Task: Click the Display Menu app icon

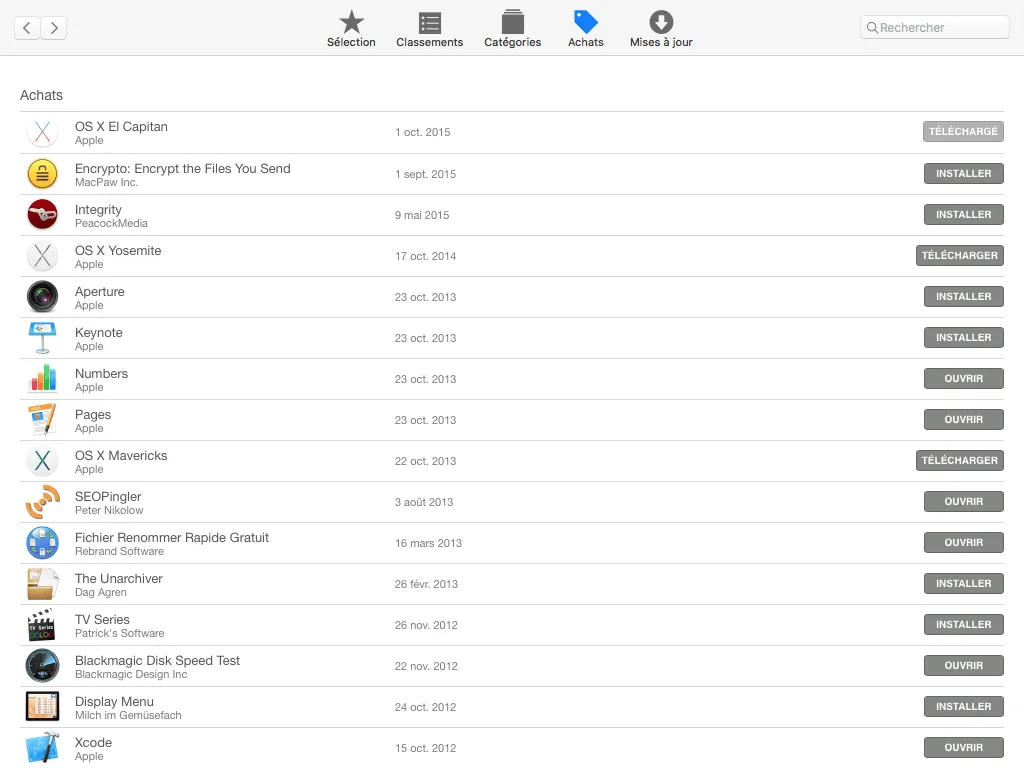Action: [x=42, y=707]
